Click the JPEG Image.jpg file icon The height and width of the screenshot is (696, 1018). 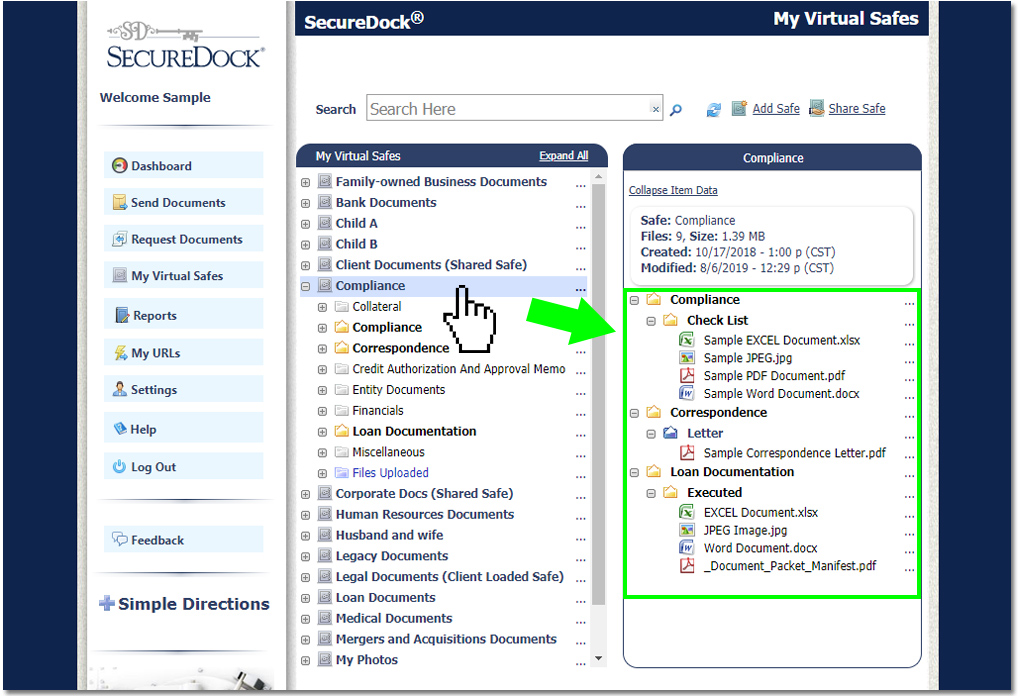tap(687, 530)
